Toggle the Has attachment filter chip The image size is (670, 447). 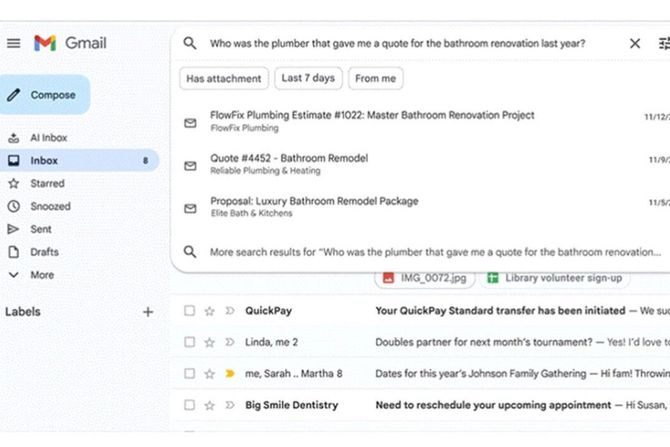coord(225,78)
